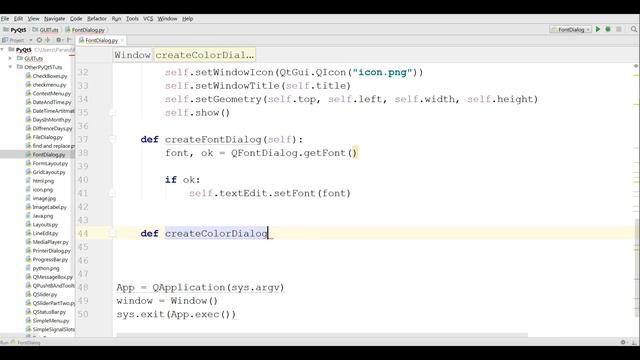Click the editor horizontal scrollbar

(x=322, y=335)
